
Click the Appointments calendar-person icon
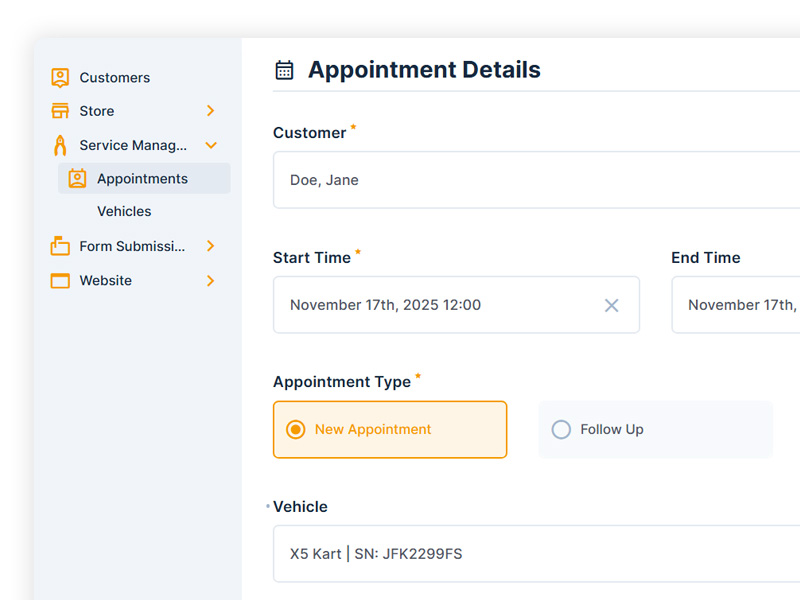77,179
